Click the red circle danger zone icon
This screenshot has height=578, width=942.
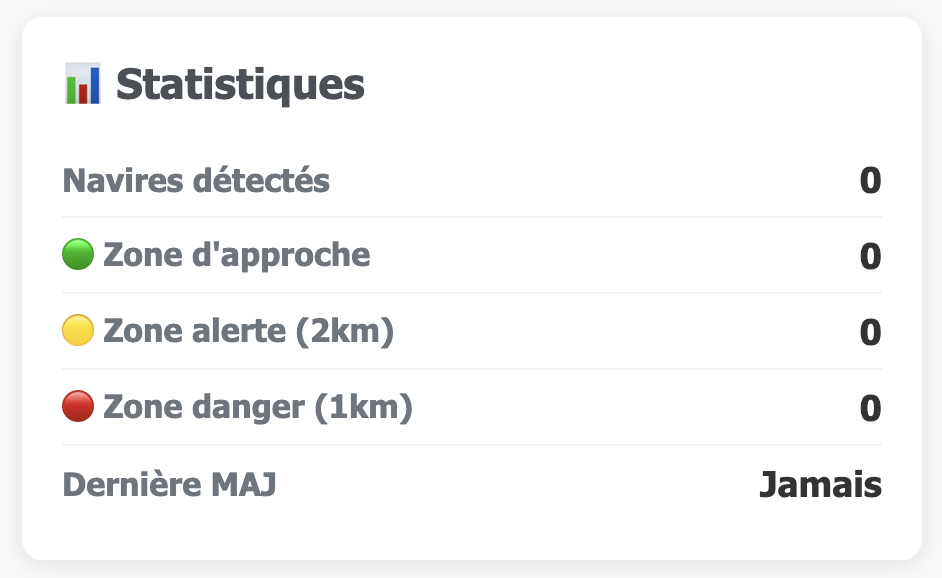coord(78,407)
